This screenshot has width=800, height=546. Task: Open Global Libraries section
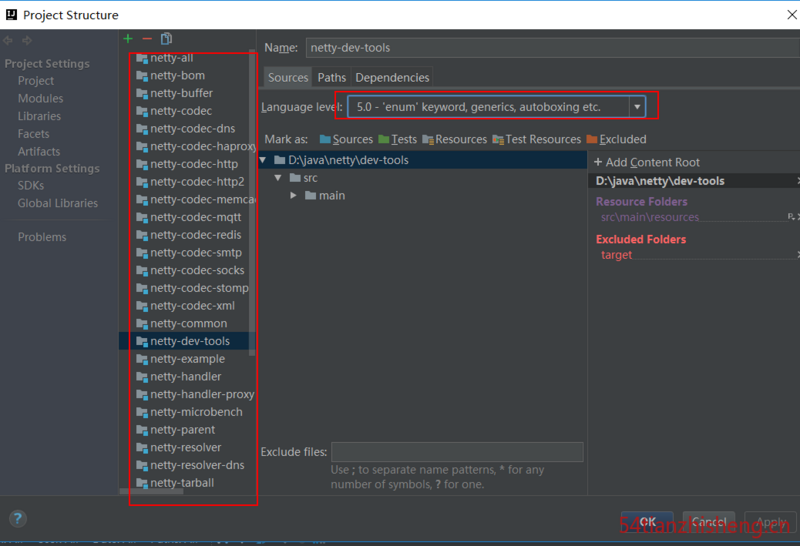point(58,203)
